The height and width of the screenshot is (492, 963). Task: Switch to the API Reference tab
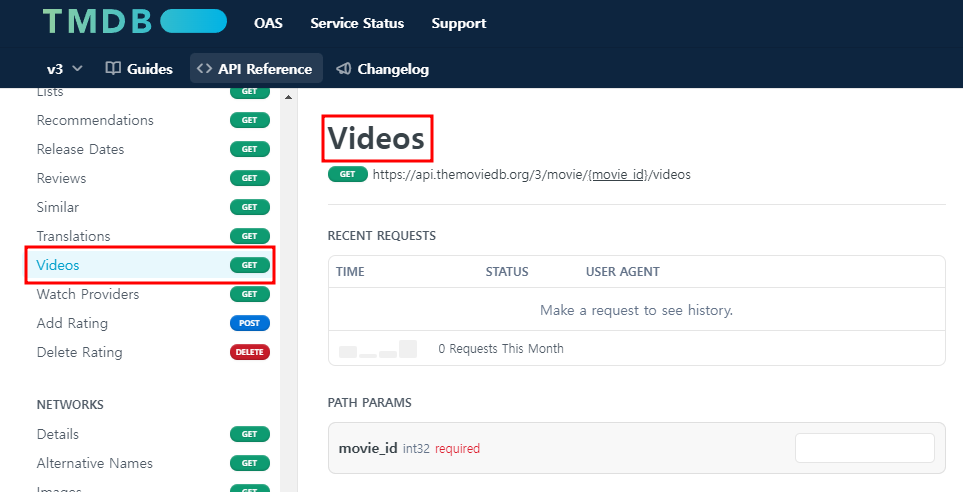pos(256,68)
